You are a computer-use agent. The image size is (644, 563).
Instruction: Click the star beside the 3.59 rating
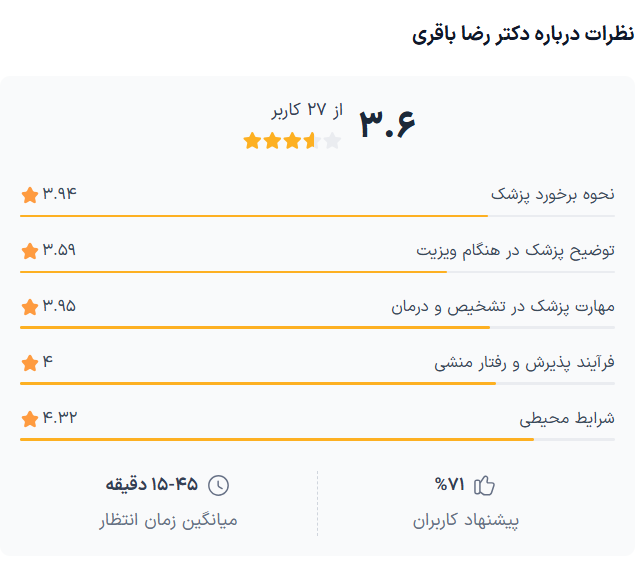click(29, 250)
